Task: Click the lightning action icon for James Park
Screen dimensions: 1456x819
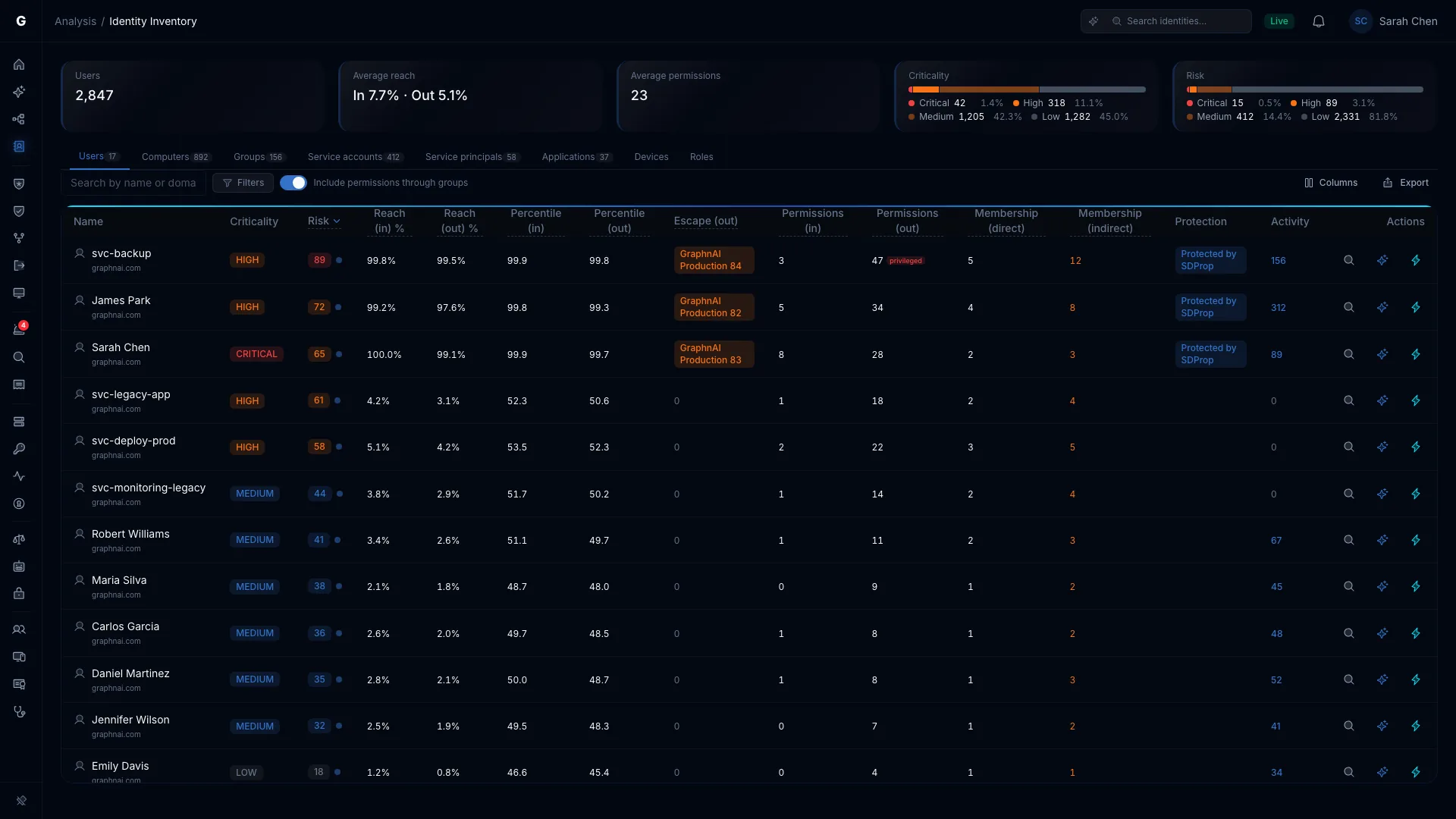Action: point(1416,307)
